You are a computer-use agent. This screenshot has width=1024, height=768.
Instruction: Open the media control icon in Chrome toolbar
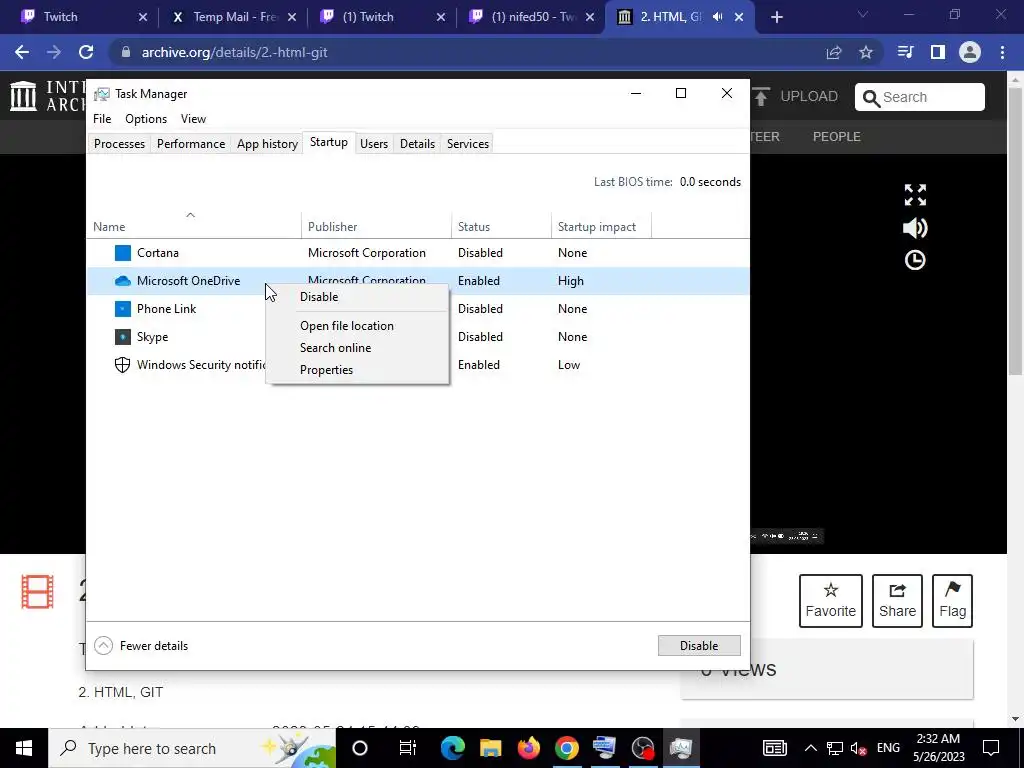coord(905,52)
